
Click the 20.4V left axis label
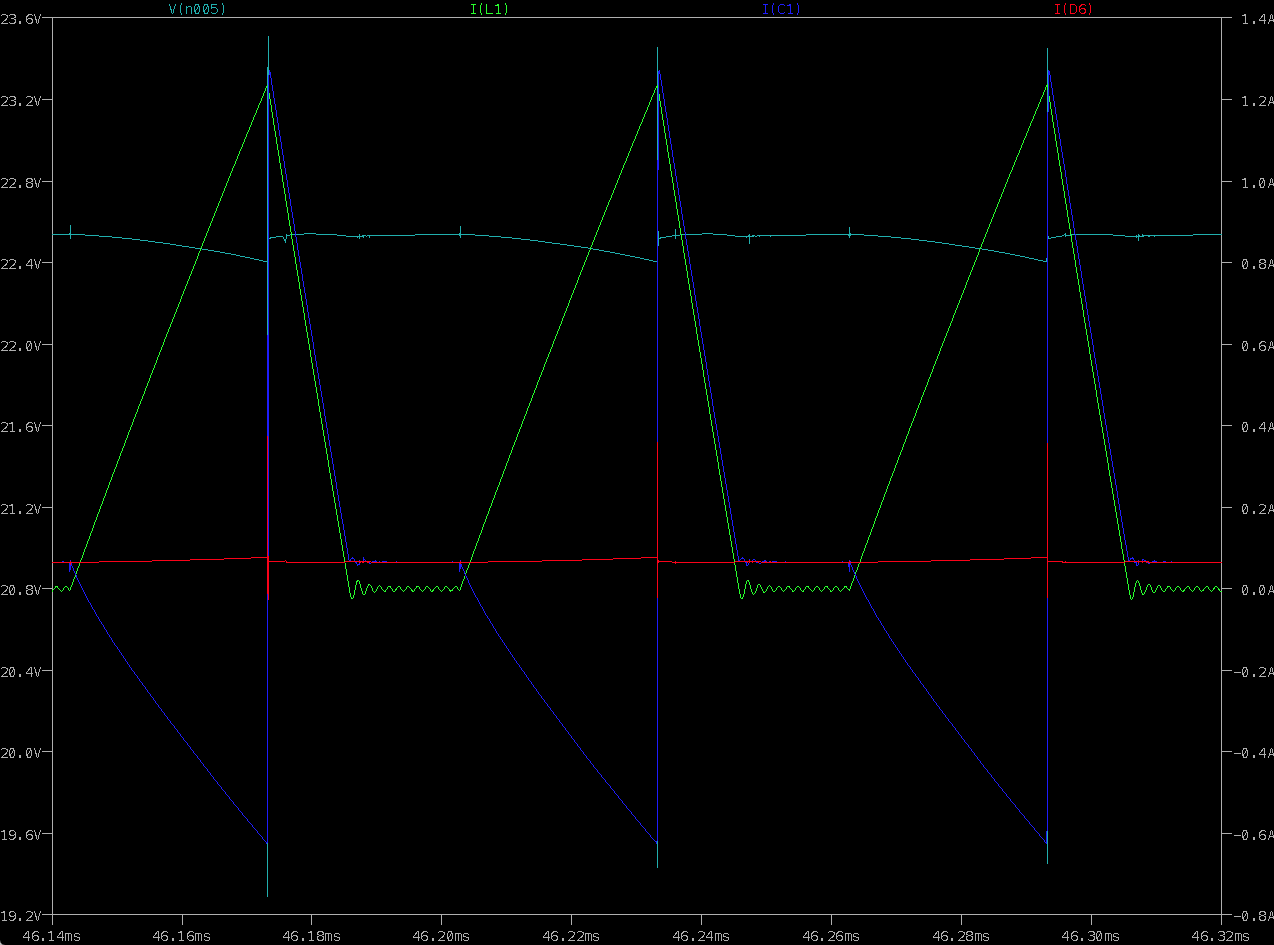click(20, 671)
